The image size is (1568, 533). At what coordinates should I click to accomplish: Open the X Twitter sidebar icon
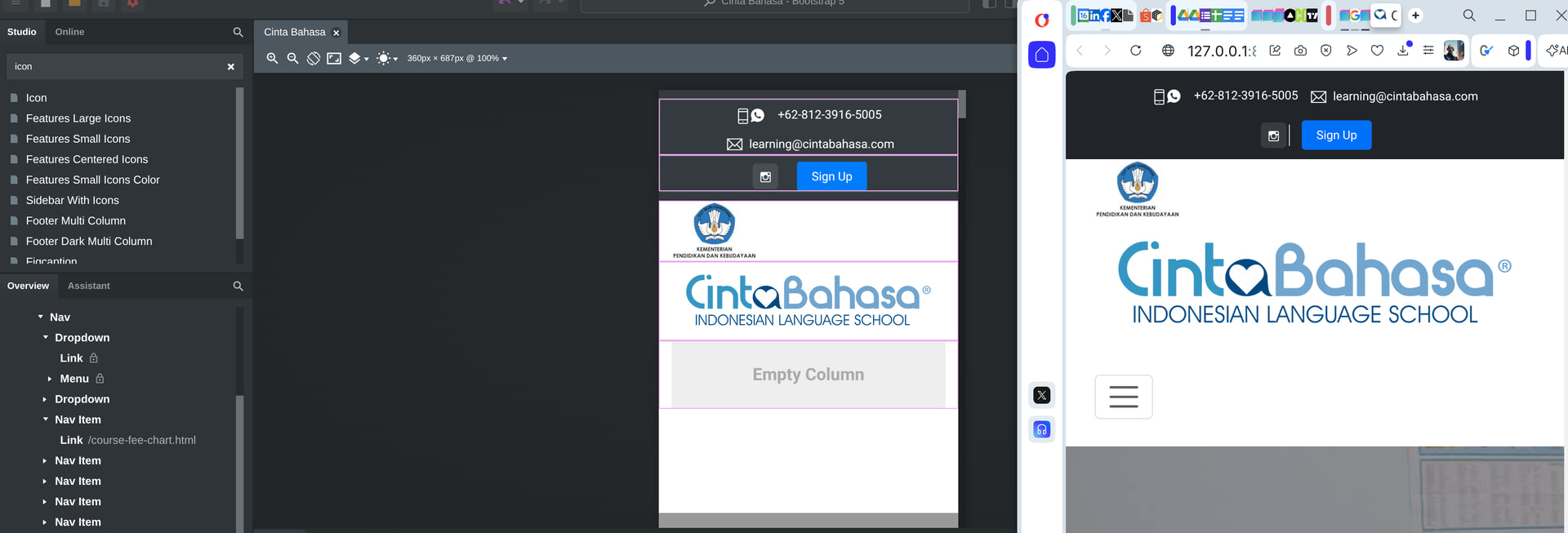tap(1041, 396)
